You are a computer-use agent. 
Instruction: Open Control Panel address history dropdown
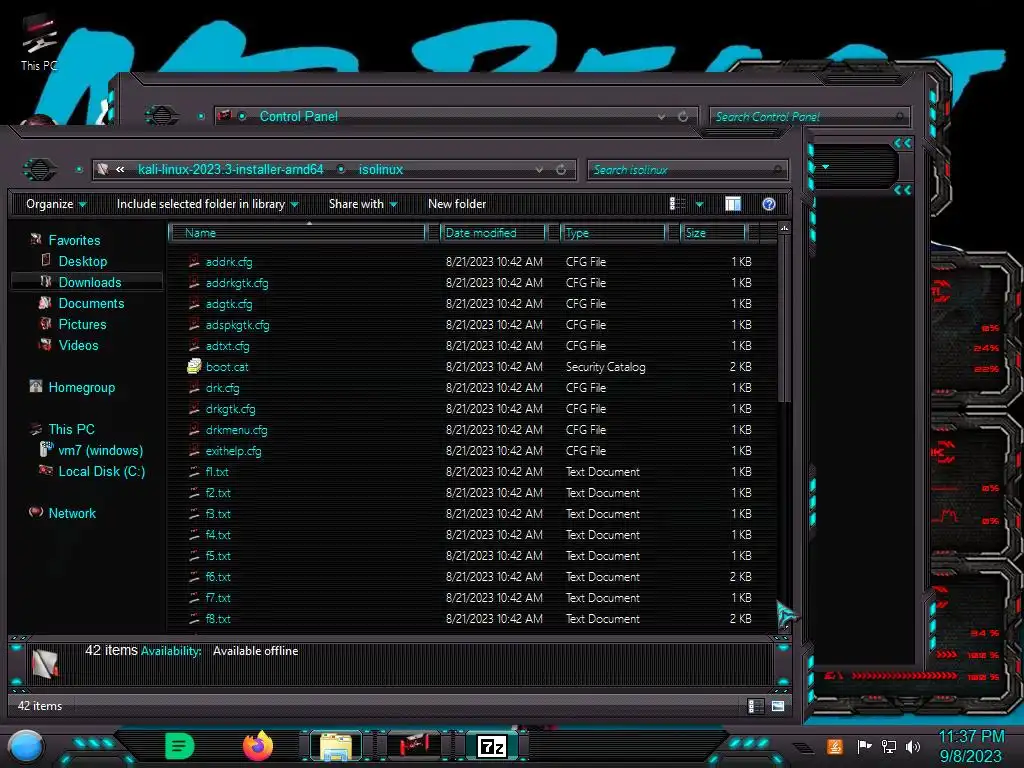[662, 117]
